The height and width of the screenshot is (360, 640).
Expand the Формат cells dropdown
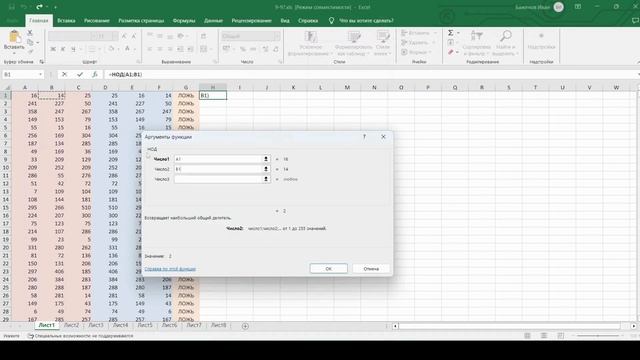[x=430, y=52]
